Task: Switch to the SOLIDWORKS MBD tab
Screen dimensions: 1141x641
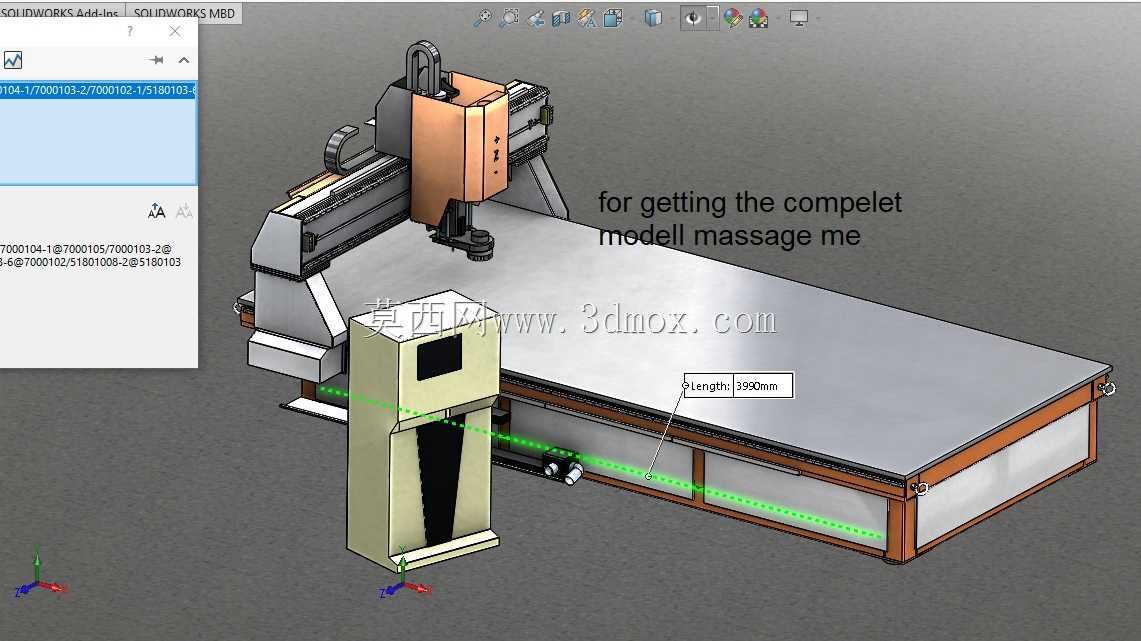Action: coord(184,13)
